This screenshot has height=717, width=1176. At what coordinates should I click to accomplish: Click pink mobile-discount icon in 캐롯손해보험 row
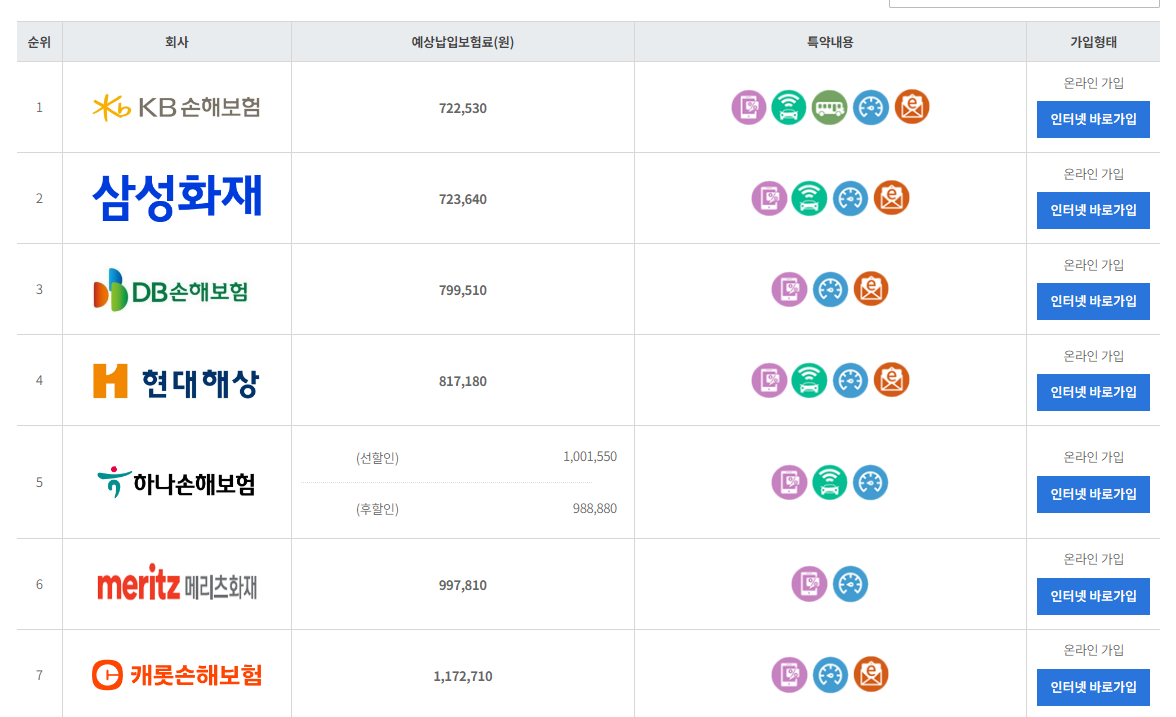[789, 674]
